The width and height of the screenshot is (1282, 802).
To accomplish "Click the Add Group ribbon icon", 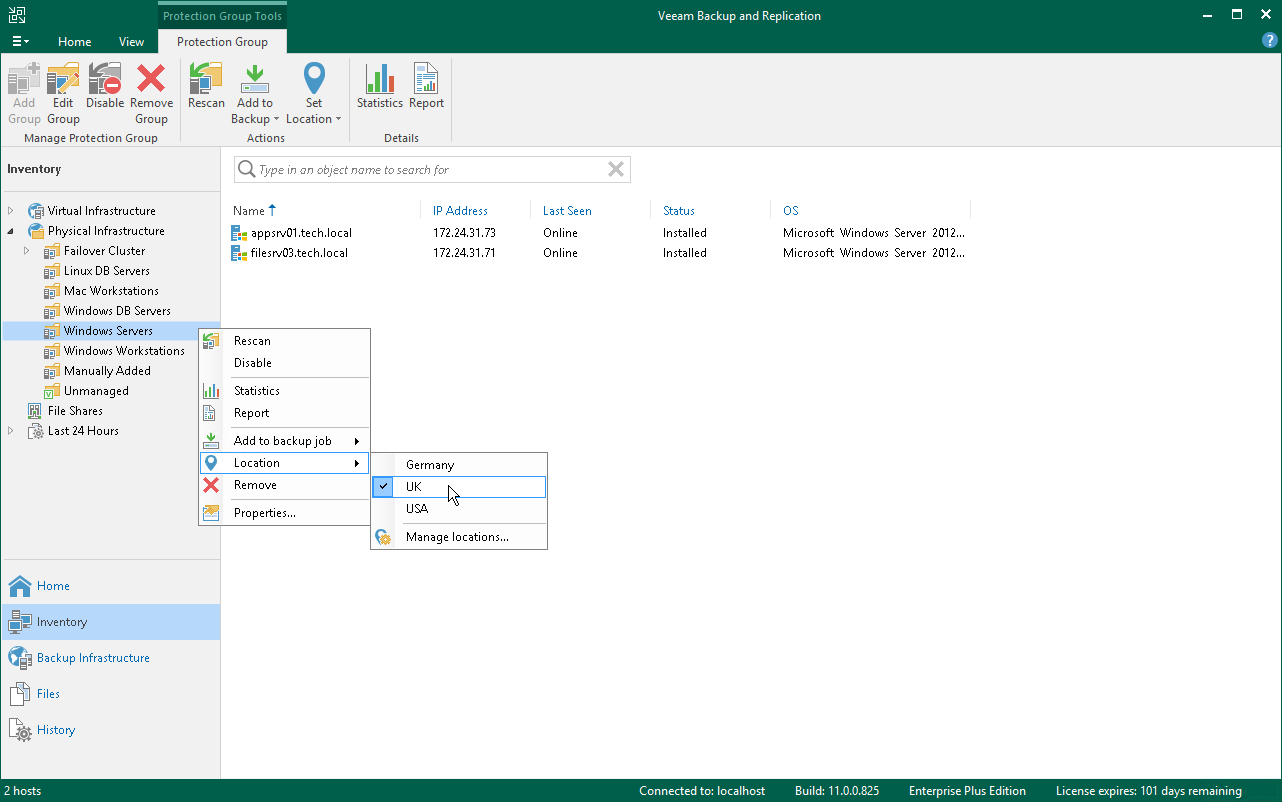I will click(24, 79).
